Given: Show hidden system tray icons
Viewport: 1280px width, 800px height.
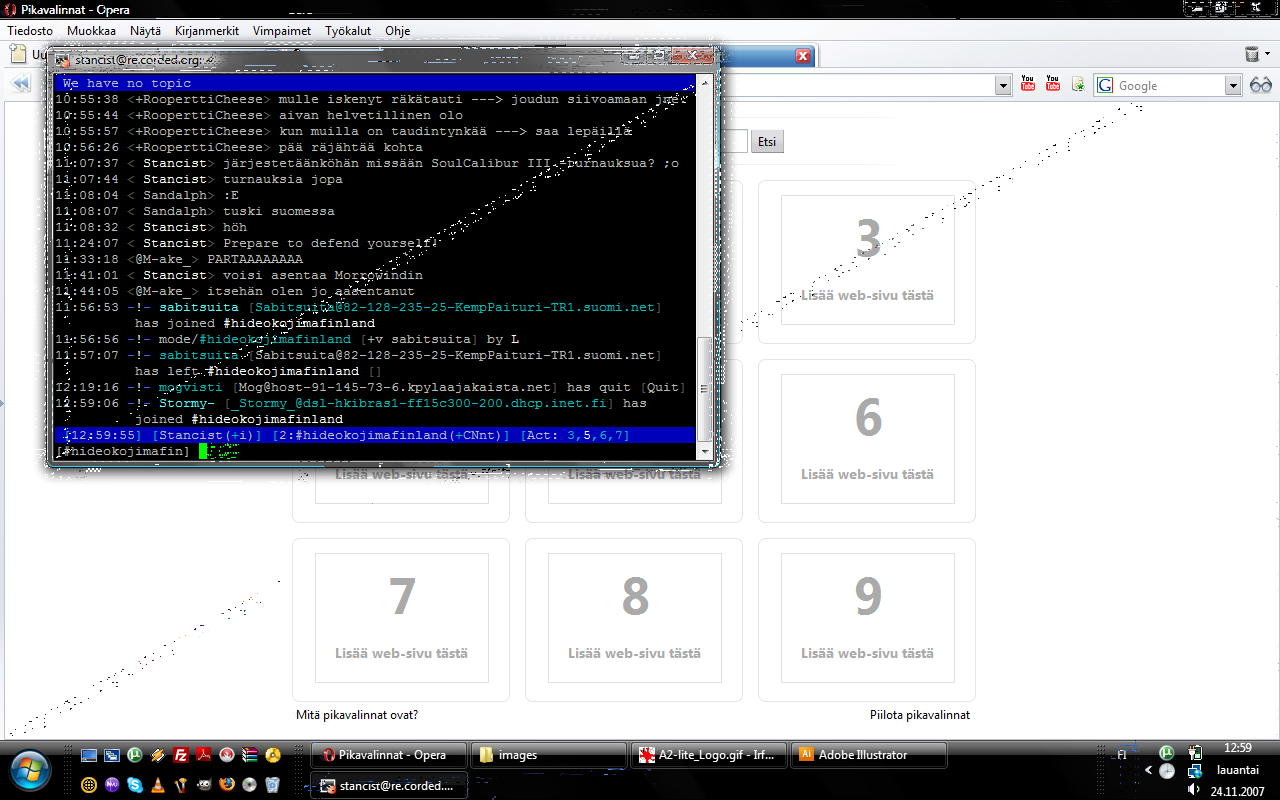Looking at the screenshot, I should pyautogui.click(x=1148, y=771).
